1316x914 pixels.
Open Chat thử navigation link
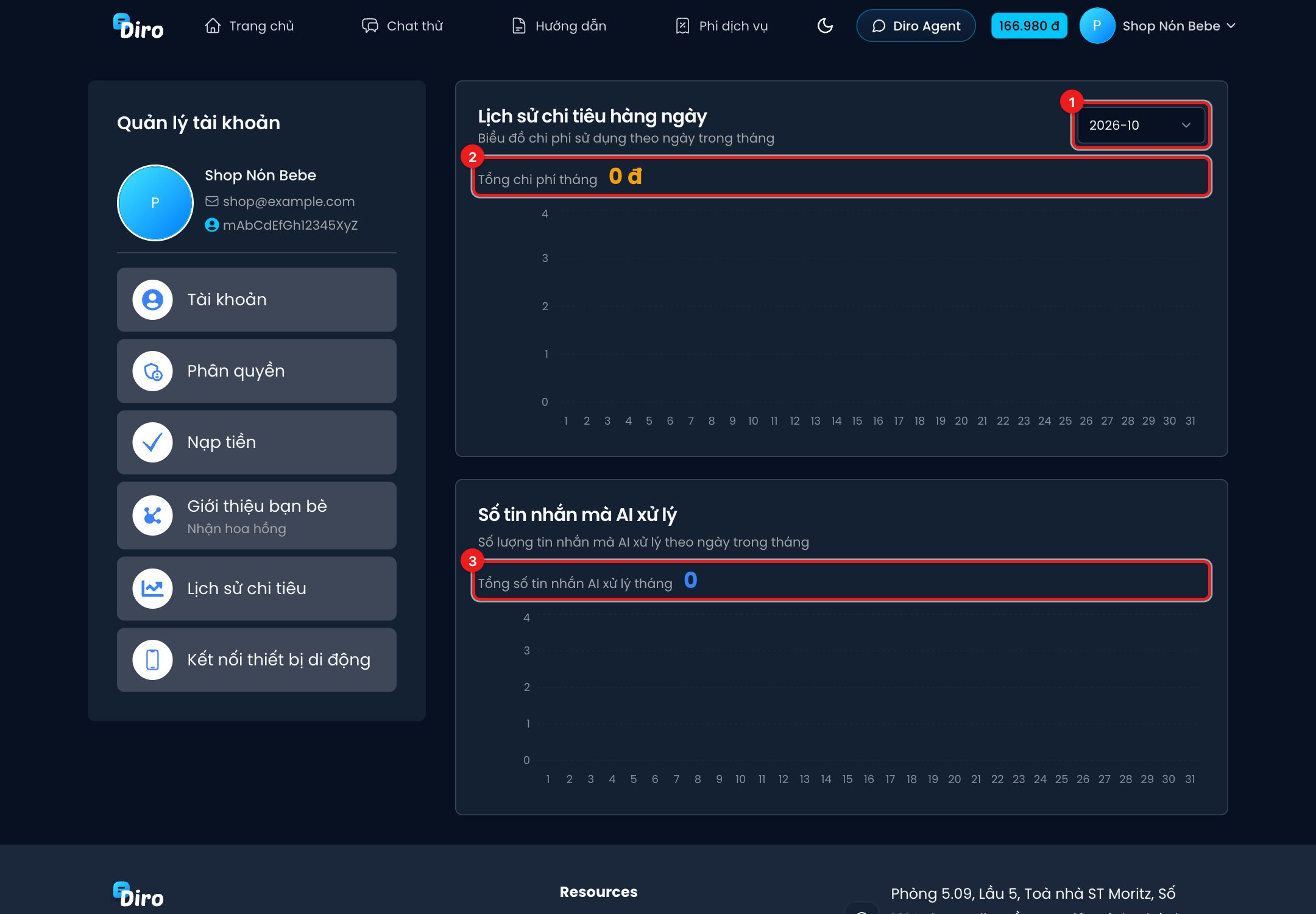pyautogui.click(x=403, y=26)
